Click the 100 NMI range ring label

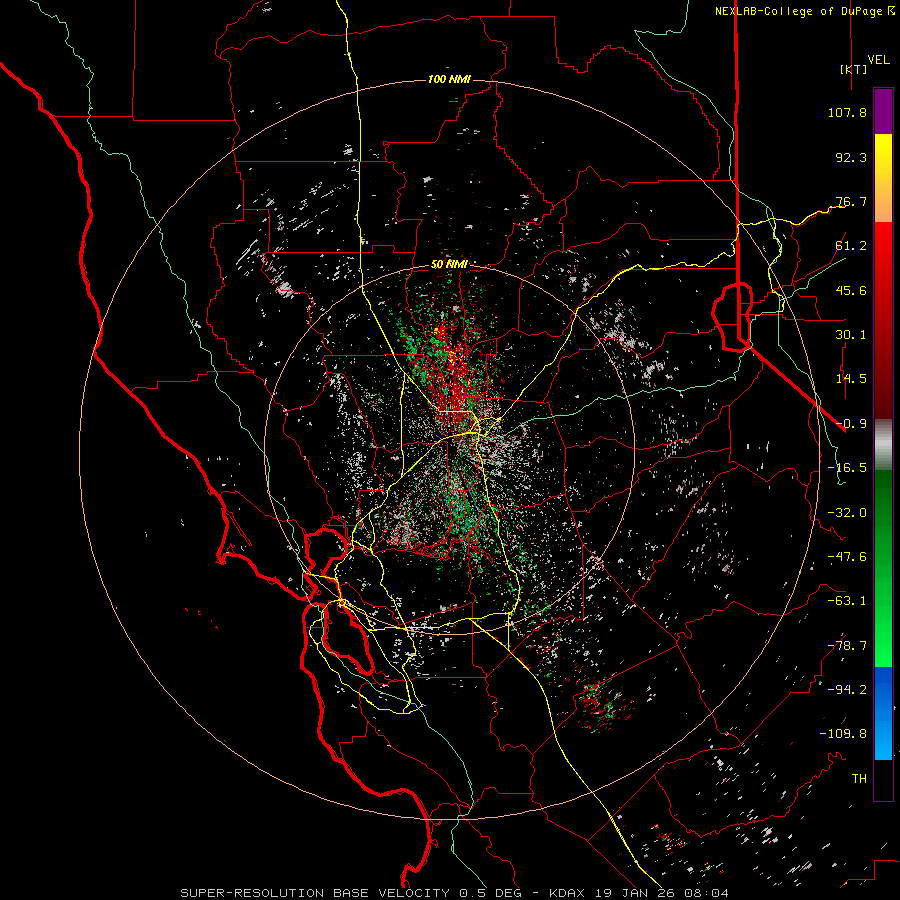449,79
